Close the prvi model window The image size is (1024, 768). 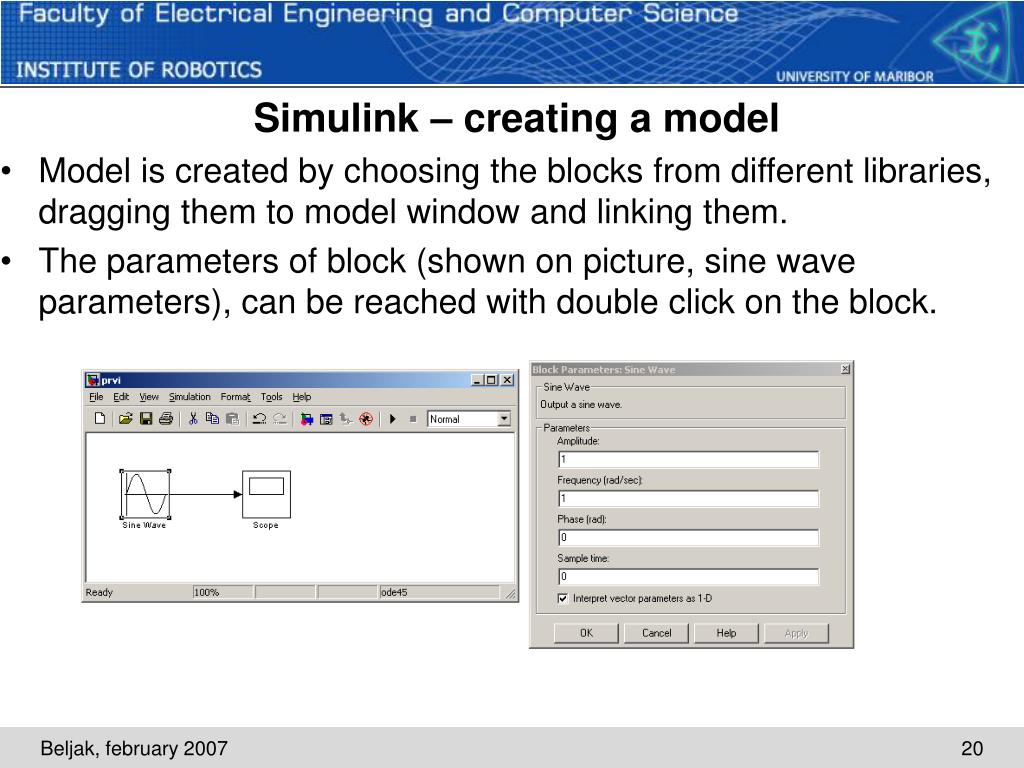click(x=507, y=380)
